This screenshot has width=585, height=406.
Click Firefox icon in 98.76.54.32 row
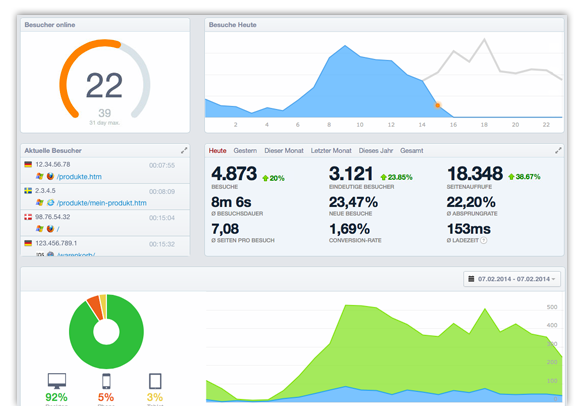click(50, 228)
